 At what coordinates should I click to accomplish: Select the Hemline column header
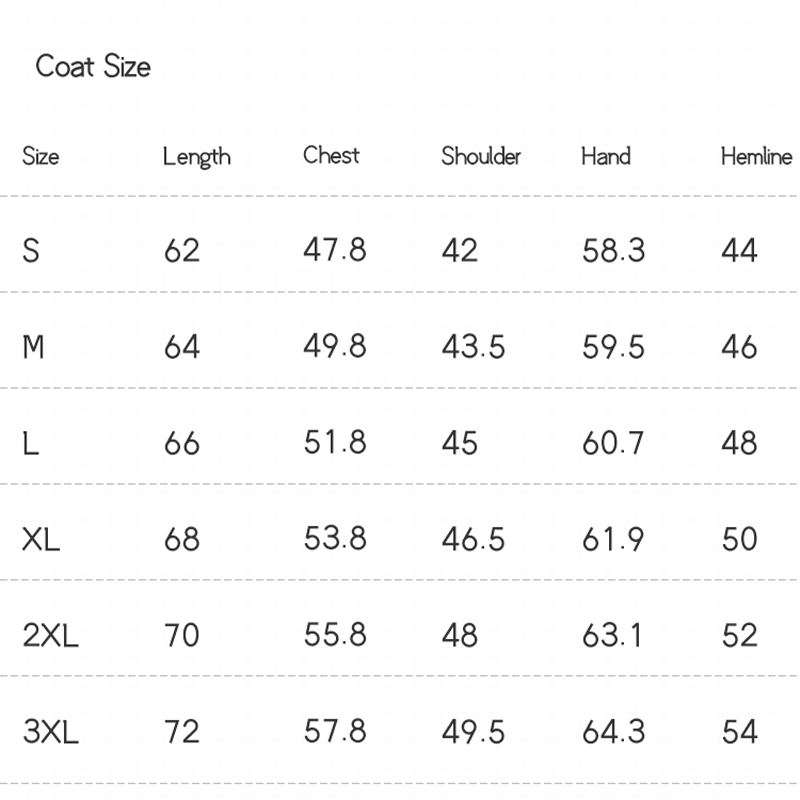point(756,156)
